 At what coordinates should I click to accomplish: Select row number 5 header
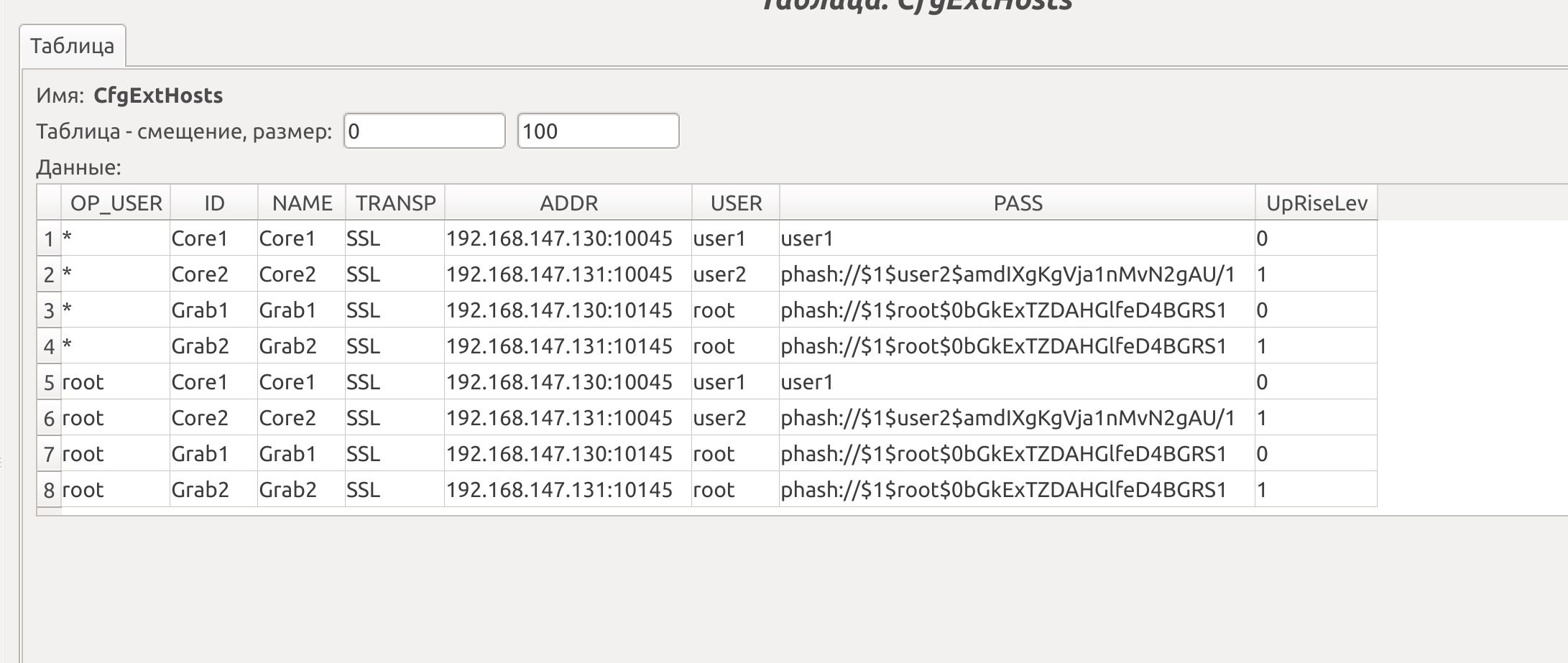pos(49,383)
